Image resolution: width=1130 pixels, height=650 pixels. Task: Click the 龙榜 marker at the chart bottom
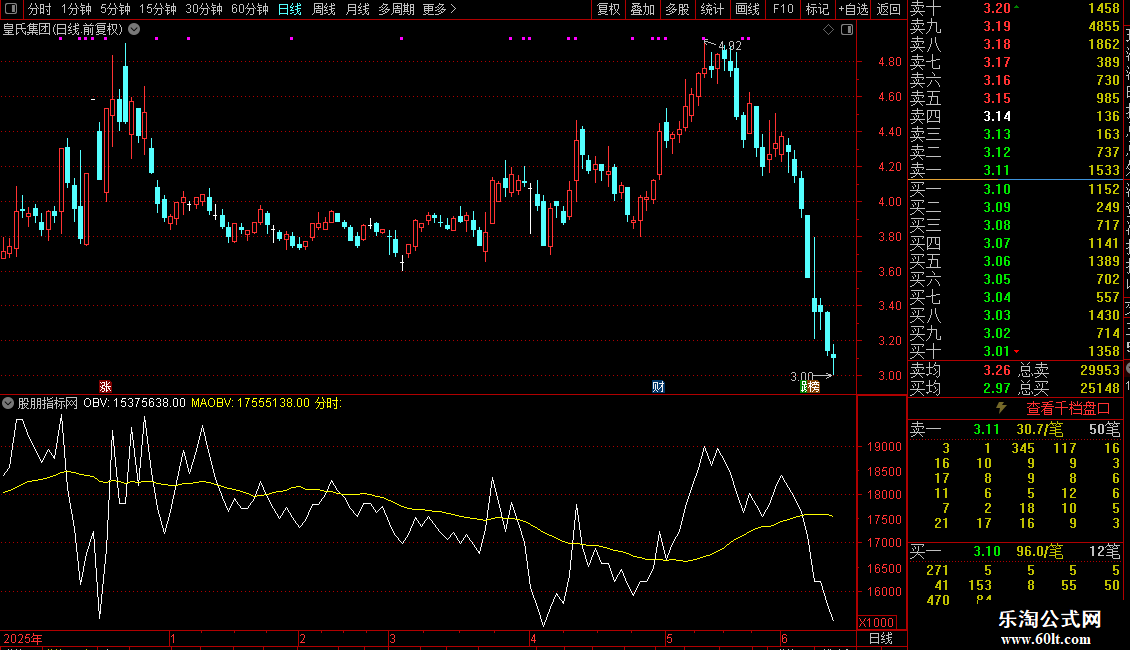click(810, 387)
